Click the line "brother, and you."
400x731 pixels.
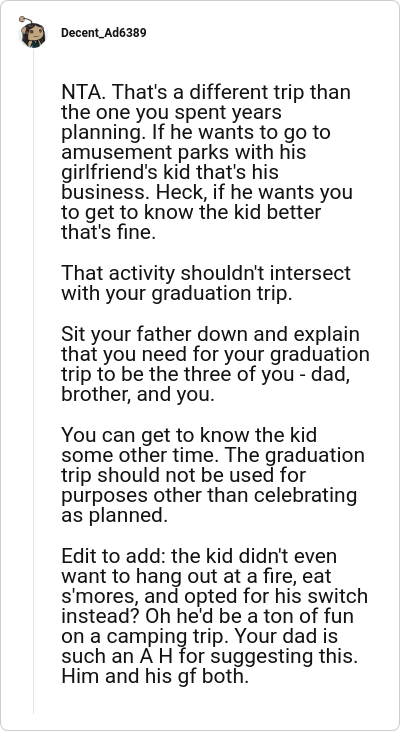click(138, 394)
